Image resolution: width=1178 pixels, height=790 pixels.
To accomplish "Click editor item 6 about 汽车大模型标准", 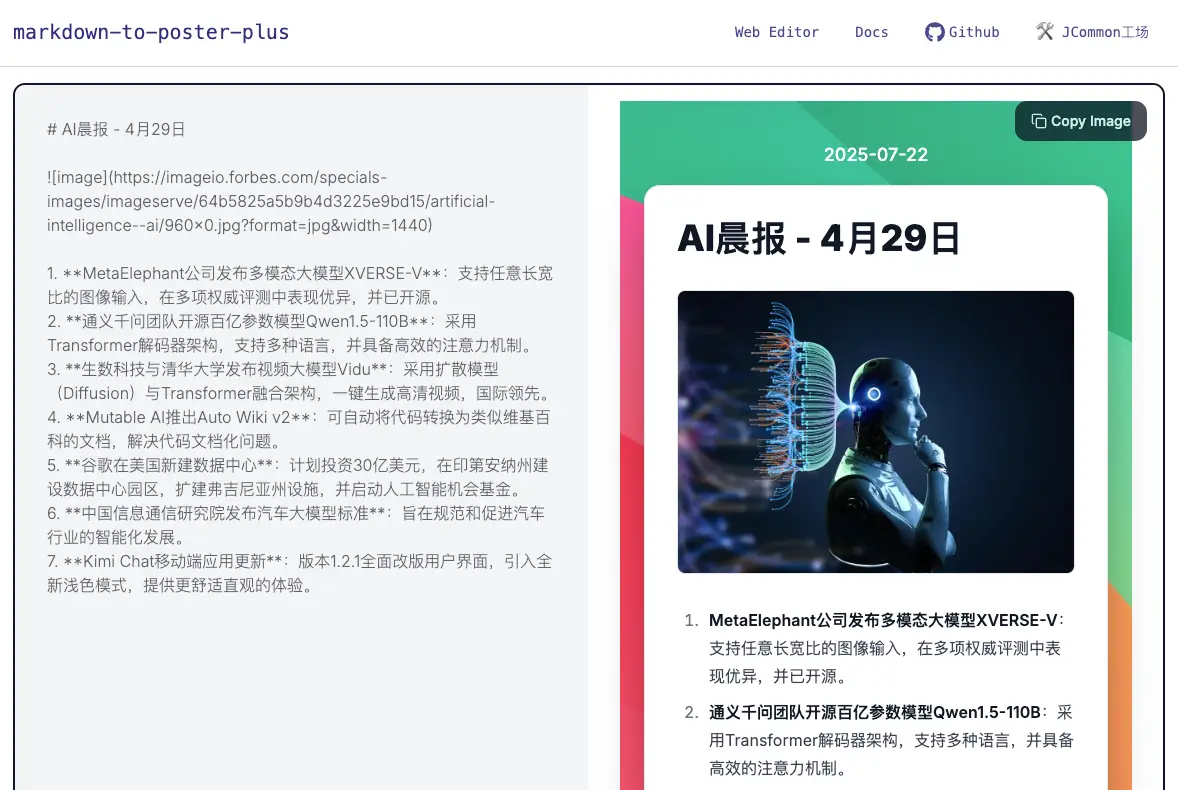I will (295, 526).
